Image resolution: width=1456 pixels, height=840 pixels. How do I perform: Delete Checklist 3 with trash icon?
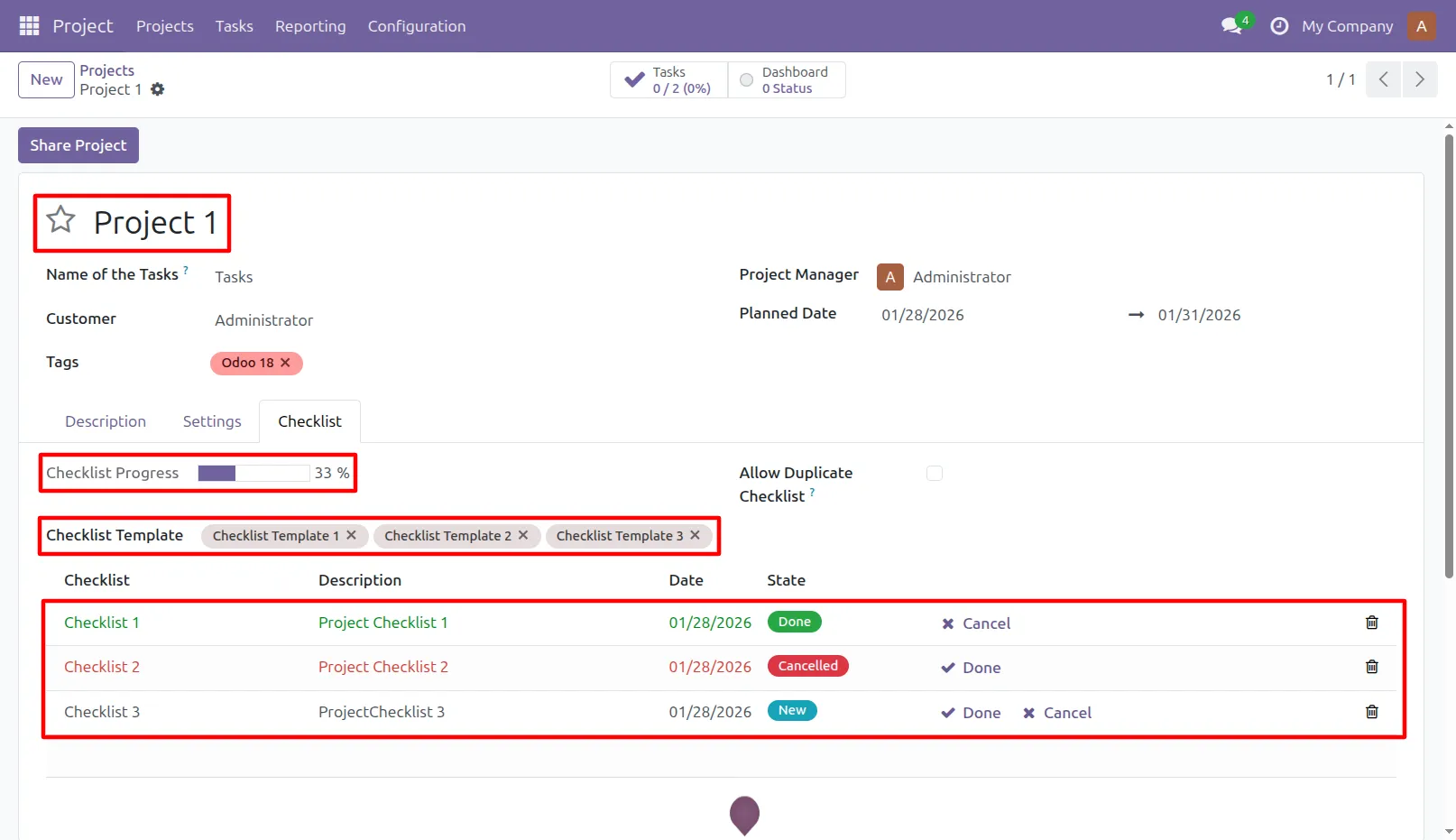tap(1372, 712)
